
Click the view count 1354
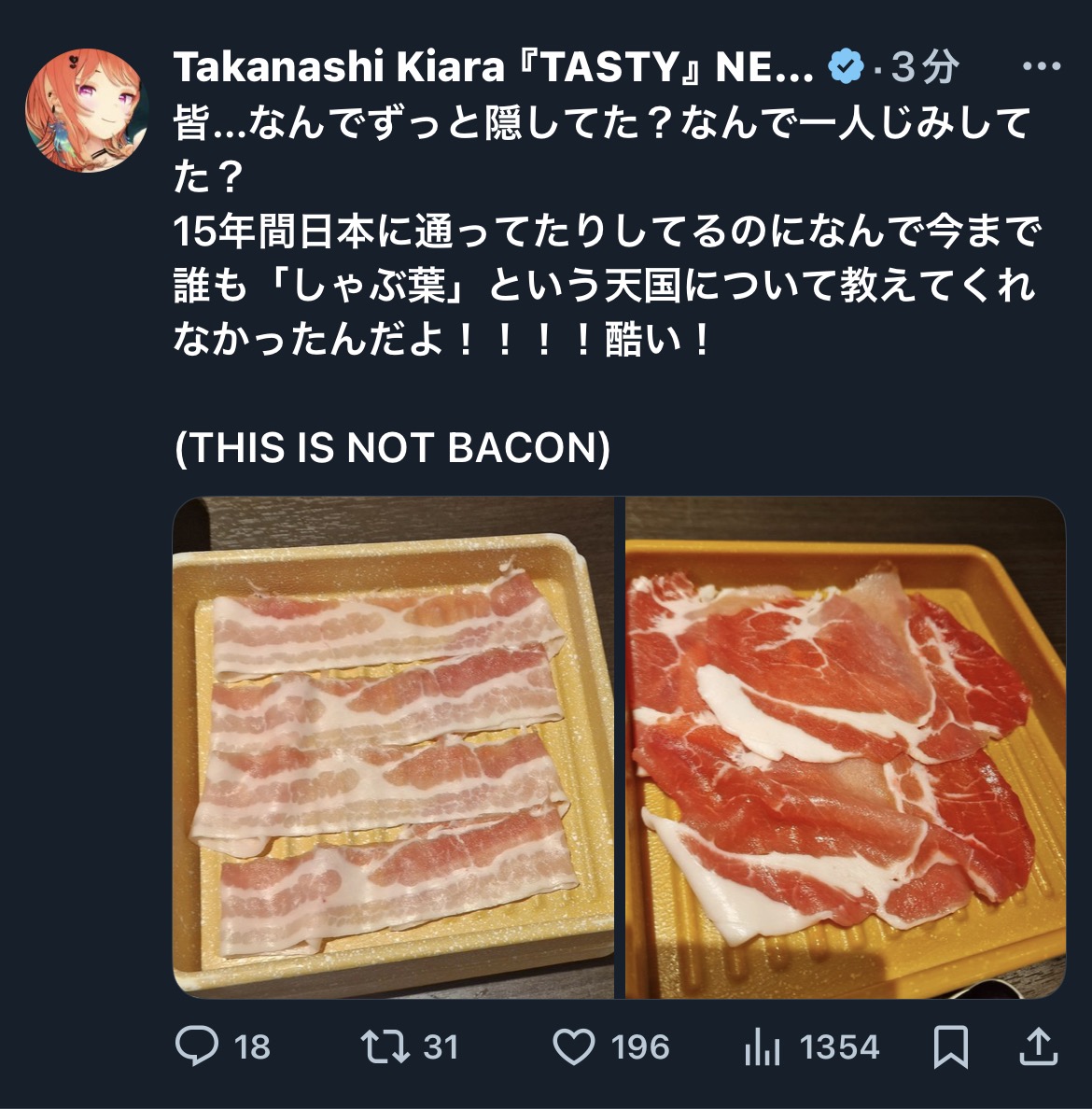839,1047
